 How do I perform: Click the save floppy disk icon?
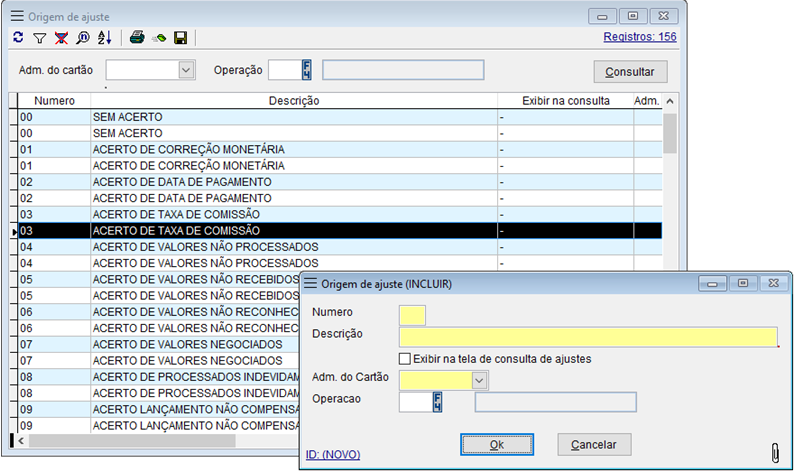(181, 38)
